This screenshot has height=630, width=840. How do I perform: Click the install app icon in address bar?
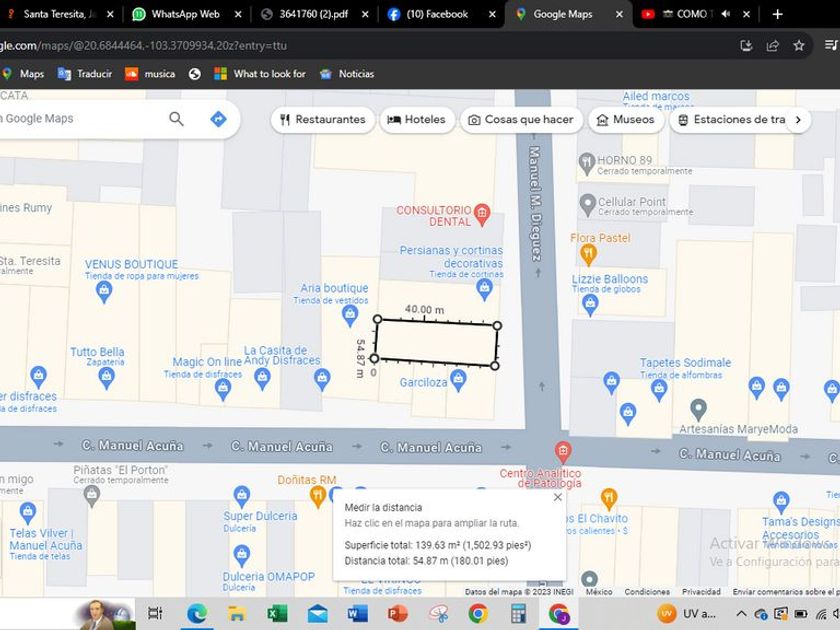(746, 46)
